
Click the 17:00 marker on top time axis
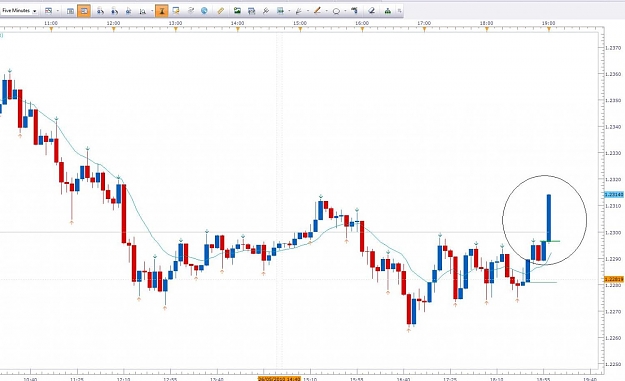coord(424,24)
